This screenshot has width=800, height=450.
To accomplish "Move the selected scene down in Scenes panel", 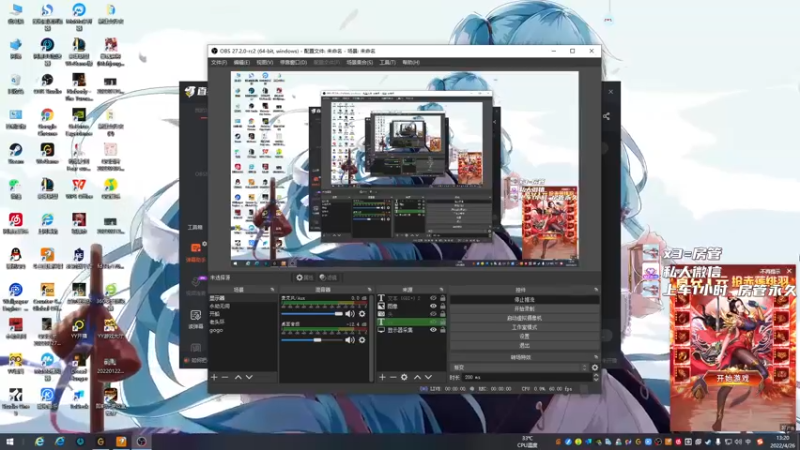I will click(x=249, y=377).
